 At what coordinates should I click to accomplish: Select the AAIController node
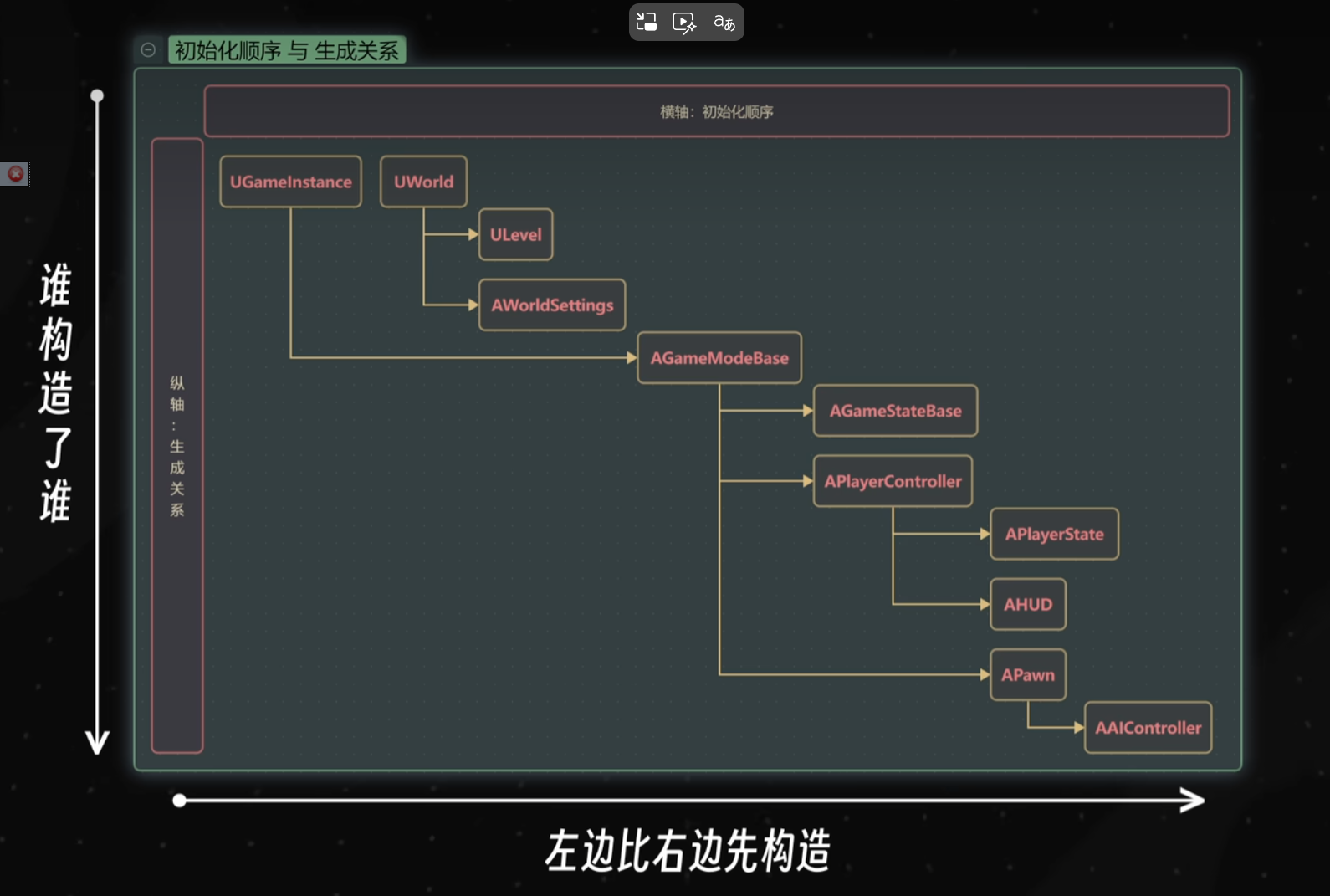tap(1148, 728)
